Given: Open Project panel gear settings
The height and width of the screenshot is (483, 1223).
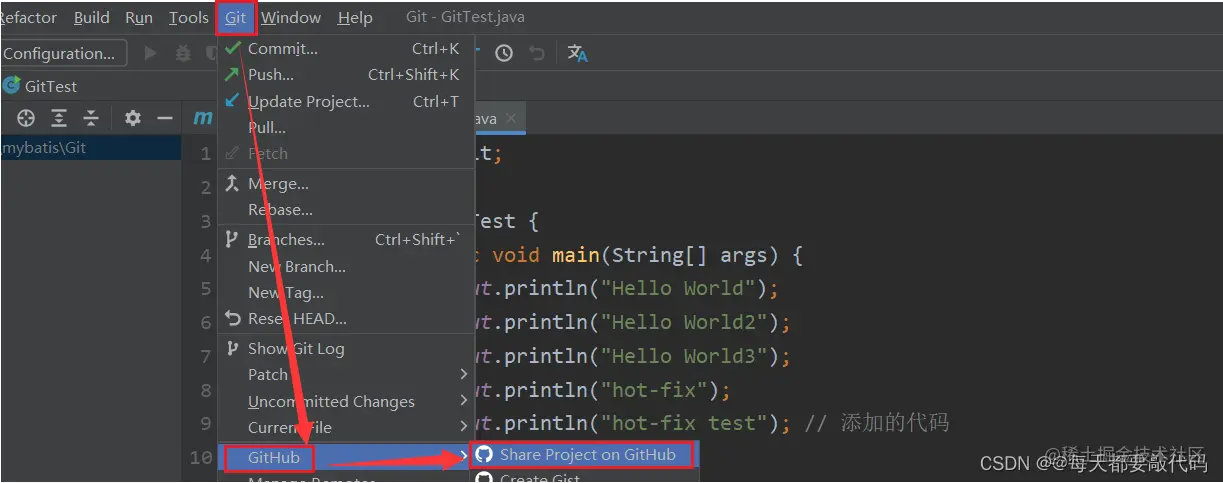Looking at the screenshot, I should 133,118.
